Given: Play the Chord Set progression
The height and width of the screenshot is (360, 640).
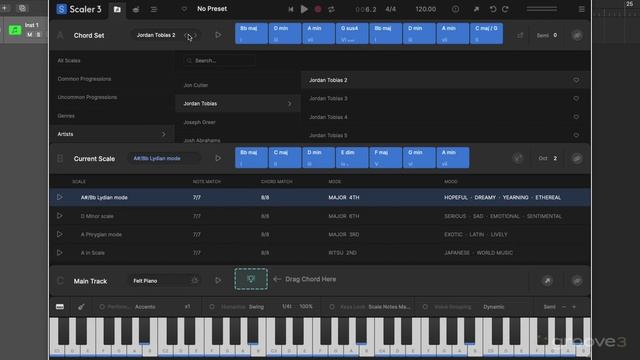Looking at the screenshot, I should pyautogui.click(x=218, y=35).
